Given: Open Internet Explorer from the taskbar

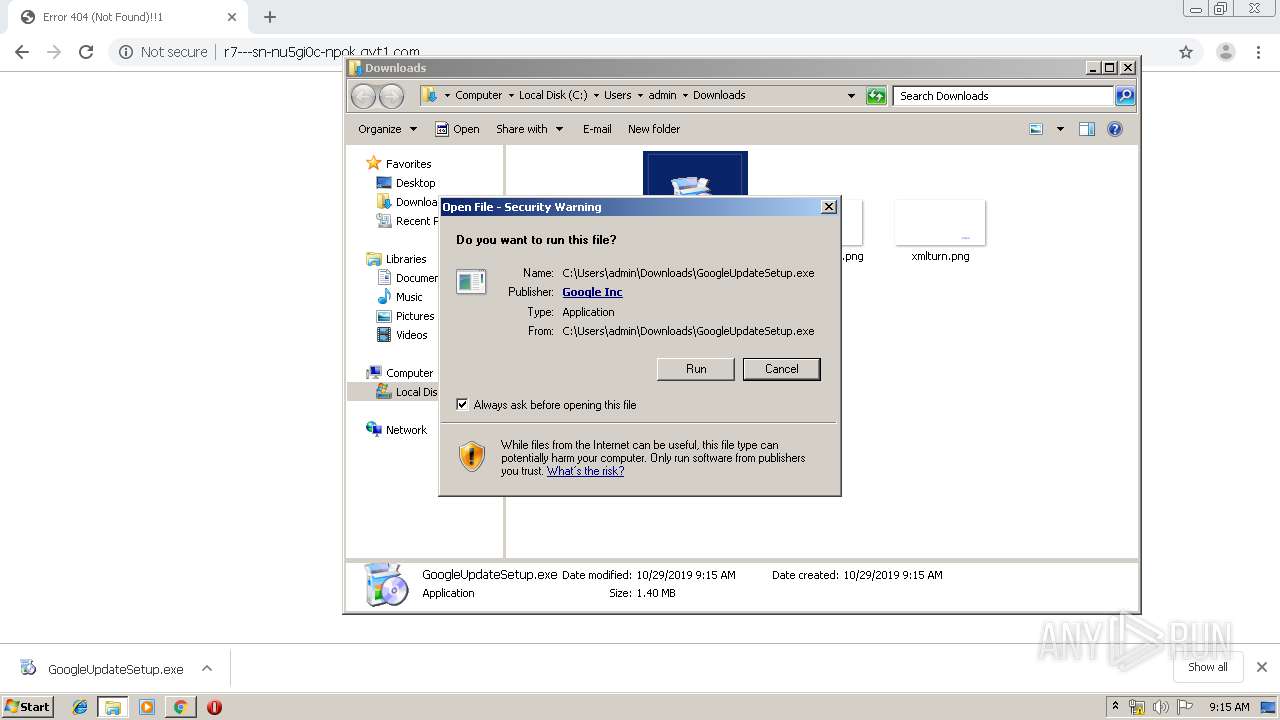Looking at the screenshot, I should coord(80,707).
